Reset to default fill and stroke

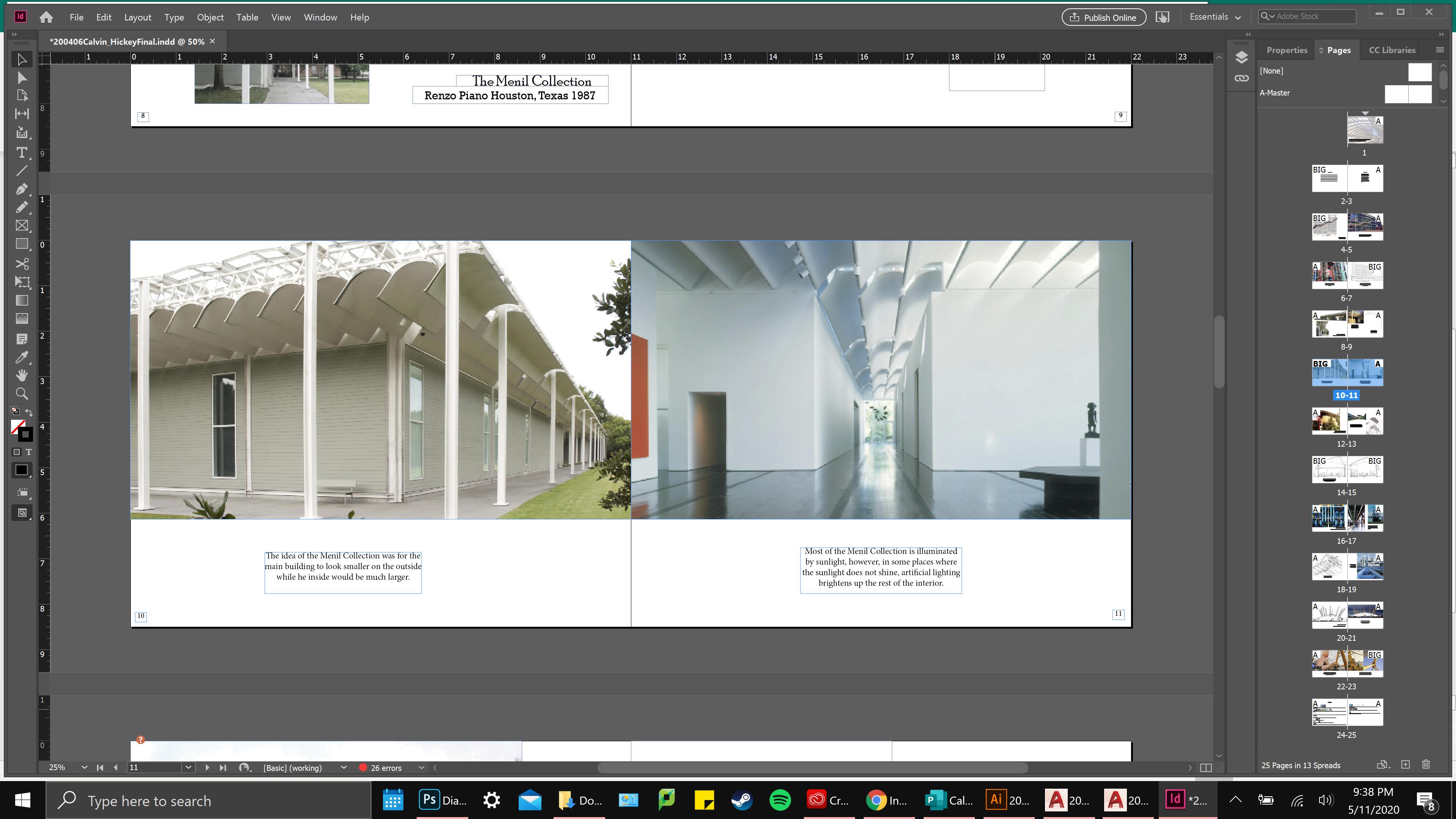15,411
